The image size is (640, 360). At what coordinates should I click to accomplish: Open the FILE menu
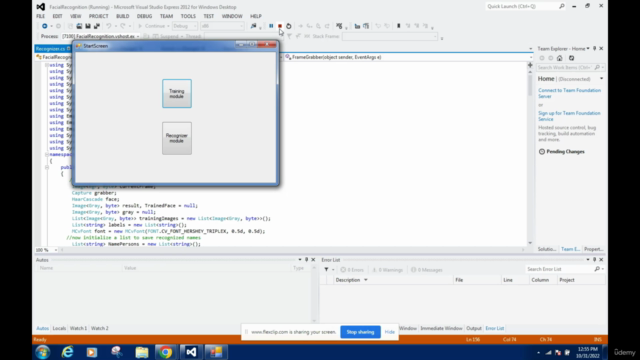pyautogui.click(x=40, y=16)
